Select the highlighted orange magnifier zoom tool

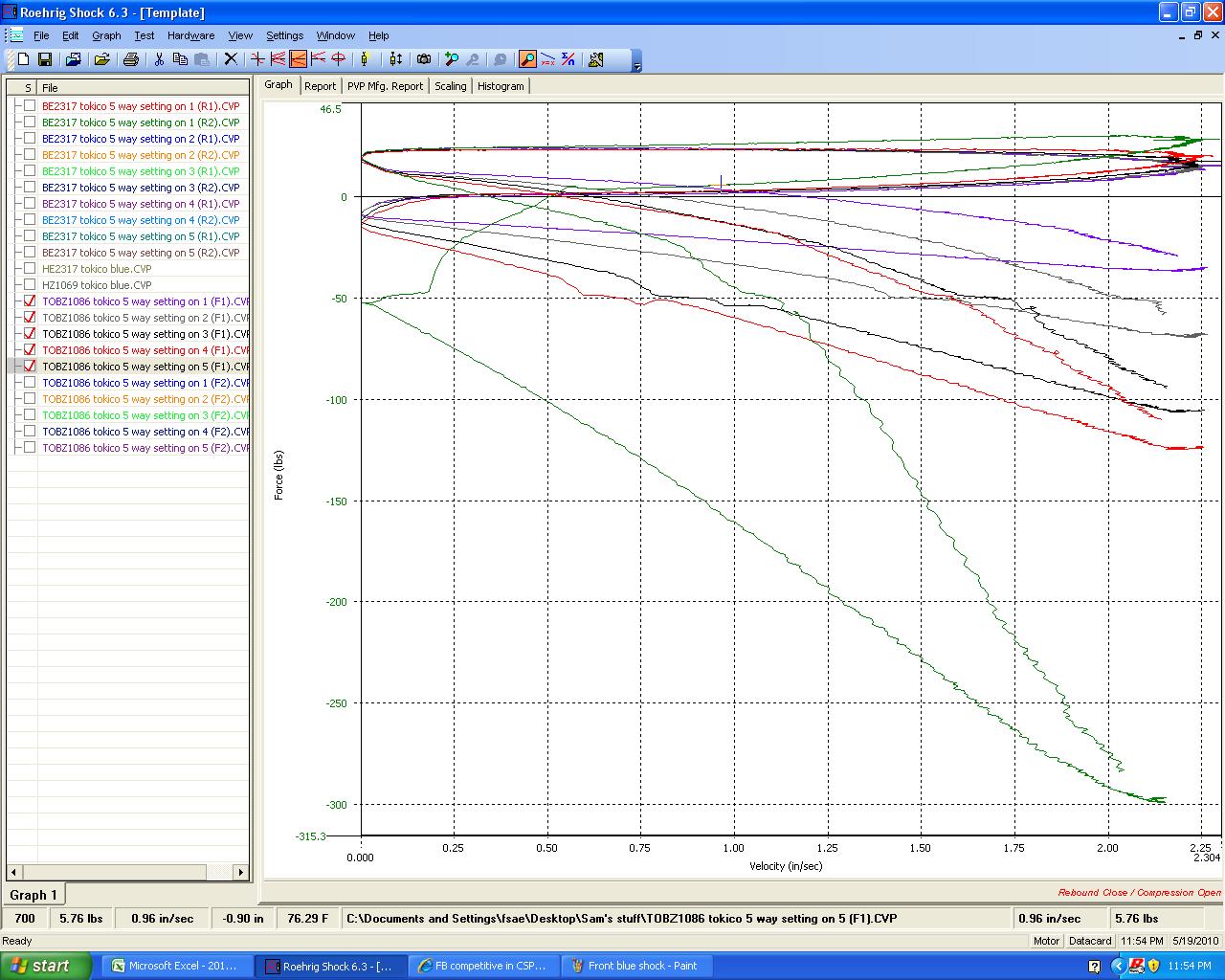tap(527, 59)
